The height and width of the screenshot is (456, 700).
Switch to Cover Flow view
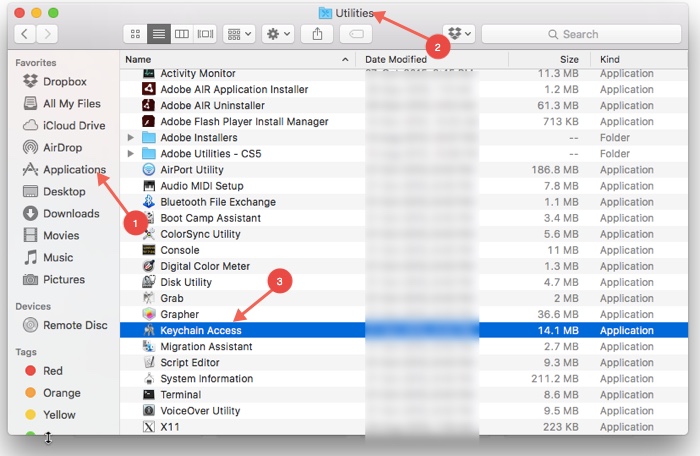pos(205,34)
